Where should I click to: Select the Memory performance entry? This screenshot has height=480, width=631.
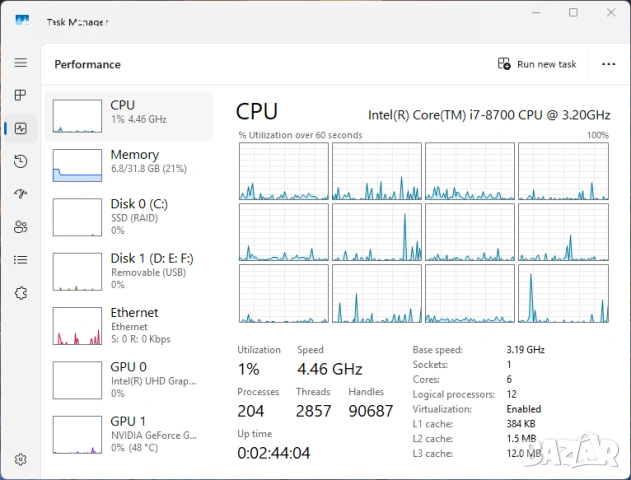point(128,165)
